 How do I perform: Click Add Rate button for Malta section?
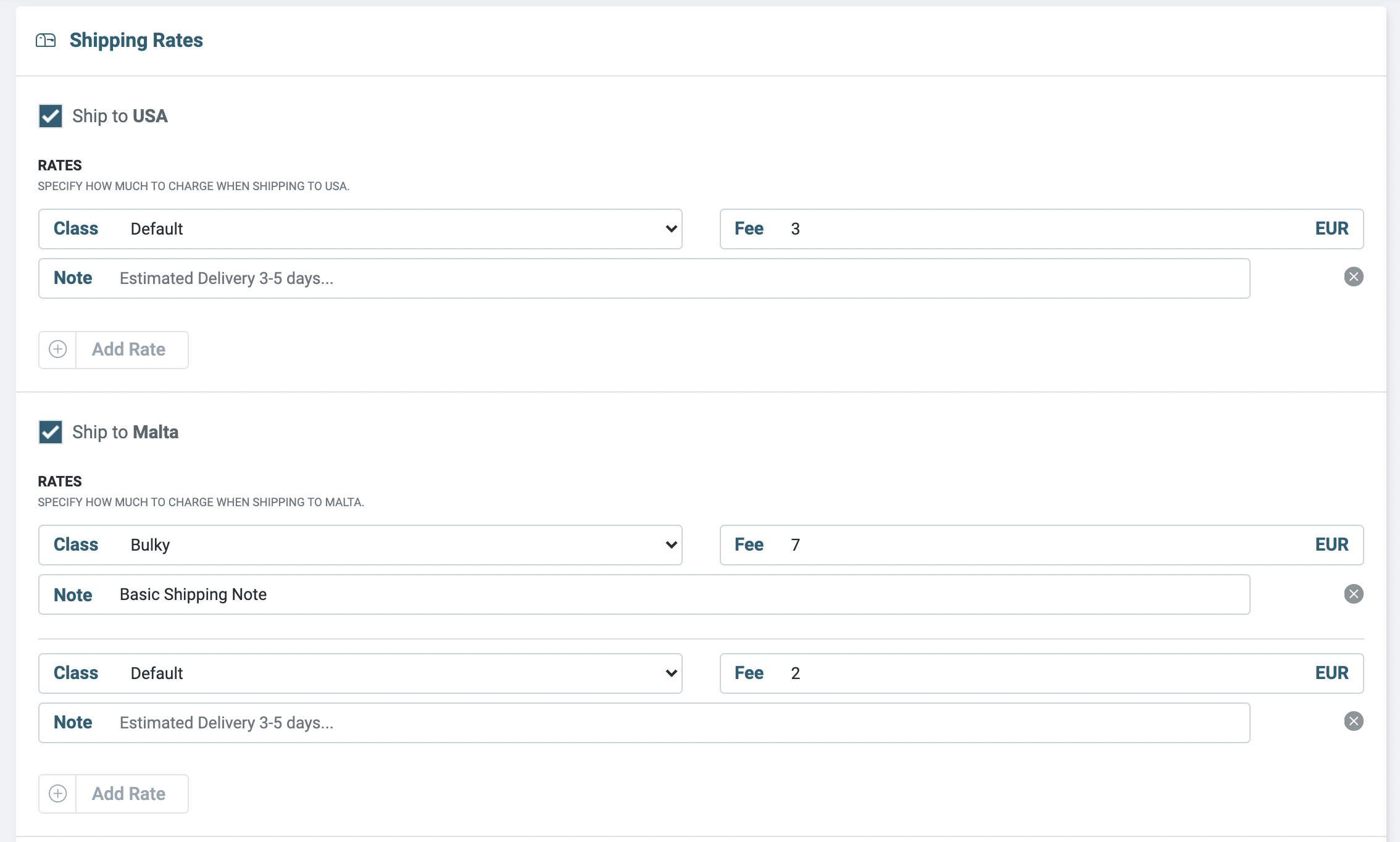113,793
